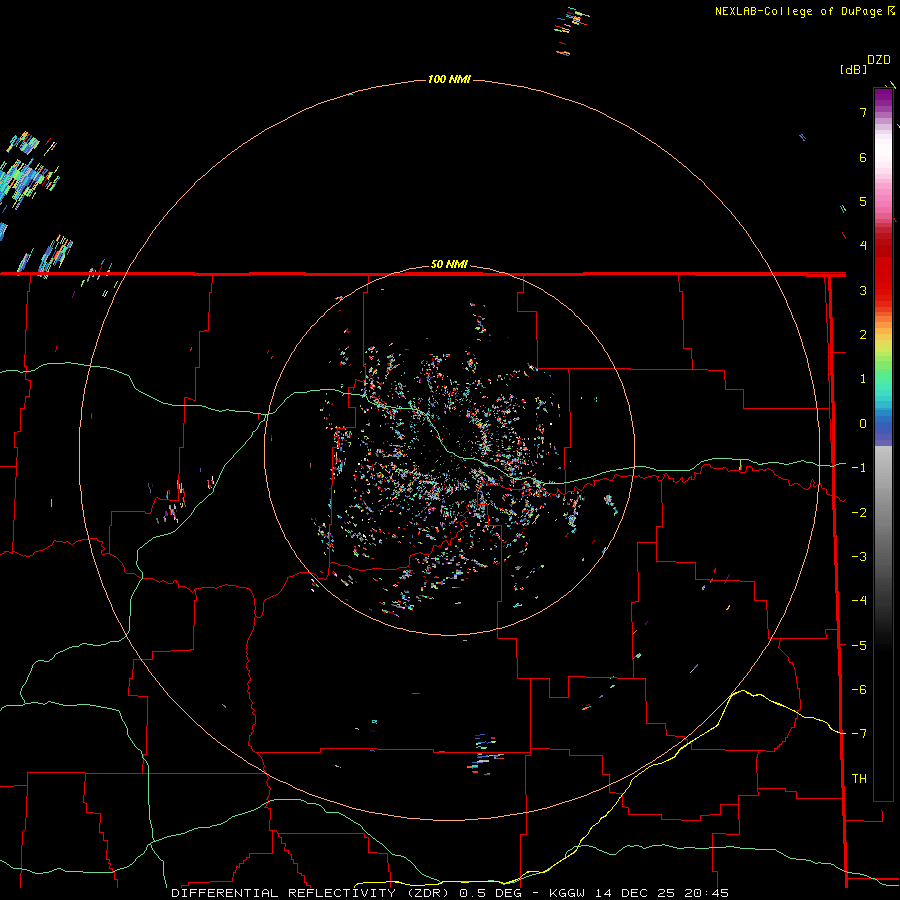
Task: Click the -3 tick label on scale
Action: click(859, 557)
